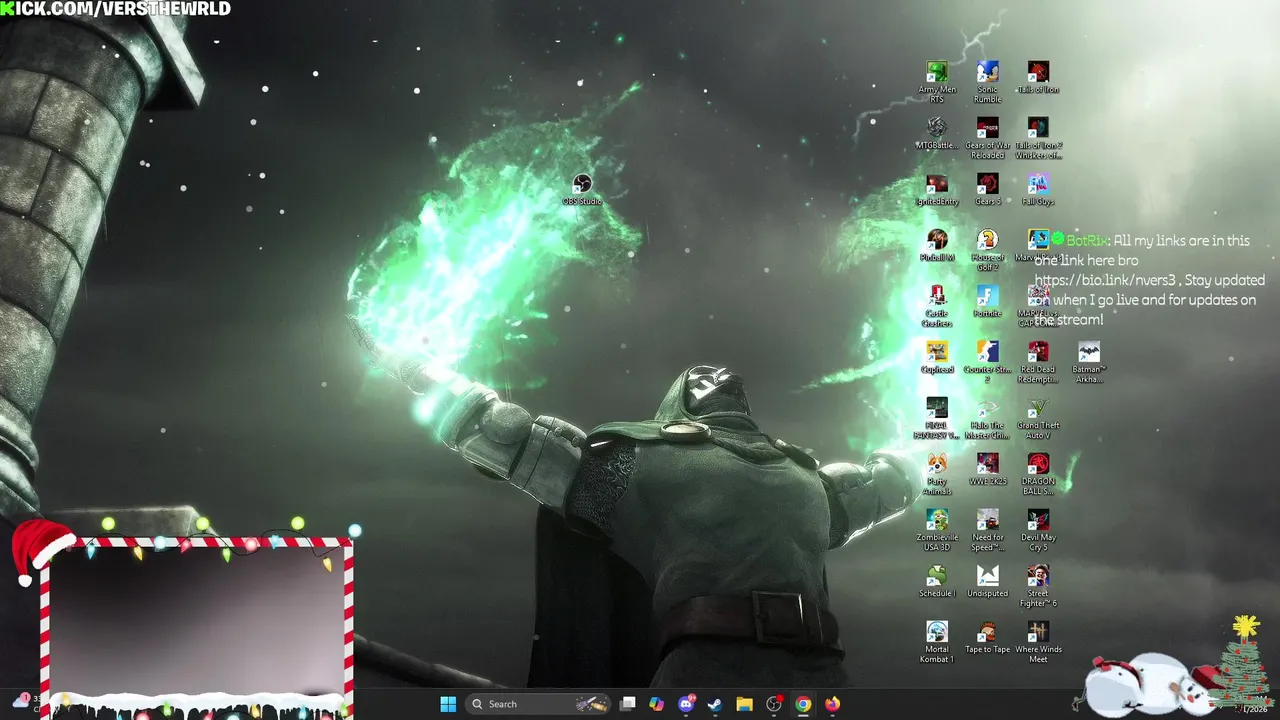This screenshot has width=1280, height=720.
Task: Click the WWE 2K25 desktop icon
Action: click(987, 469)
